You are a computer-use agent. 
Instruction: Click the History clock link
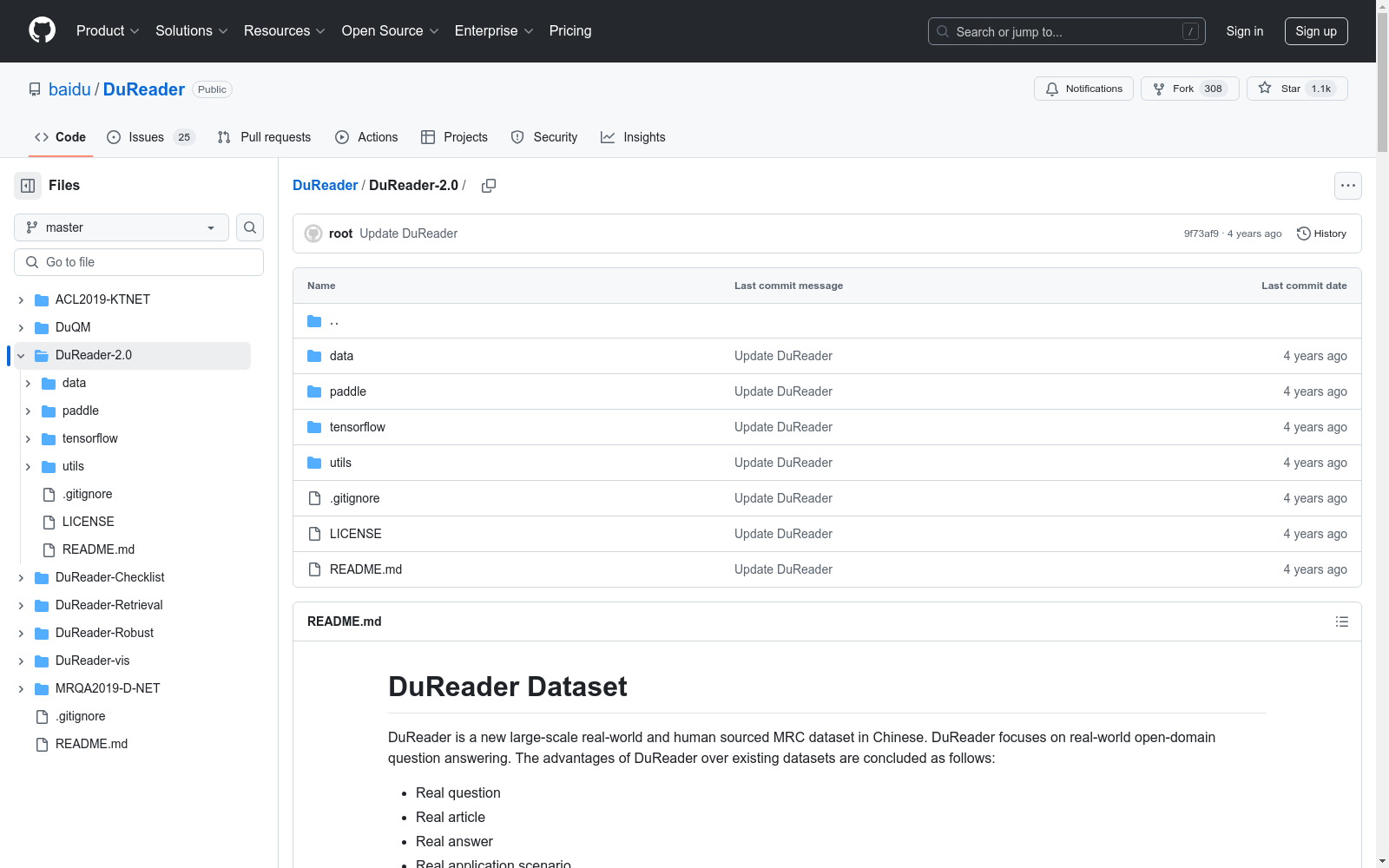tap(1321, 233)
